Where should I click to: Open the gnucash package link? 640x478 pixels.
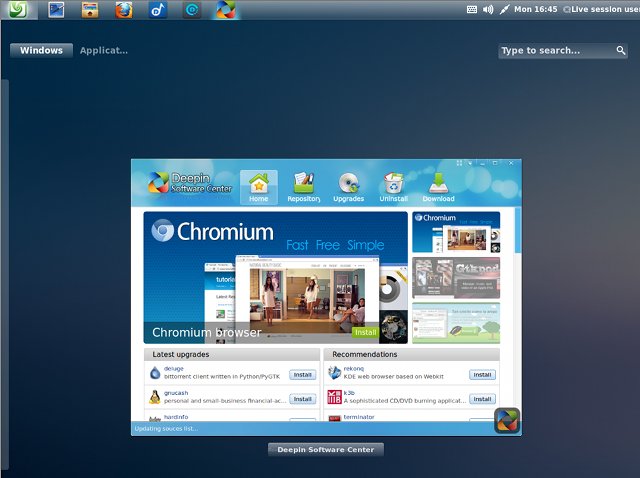coord(176,393)
